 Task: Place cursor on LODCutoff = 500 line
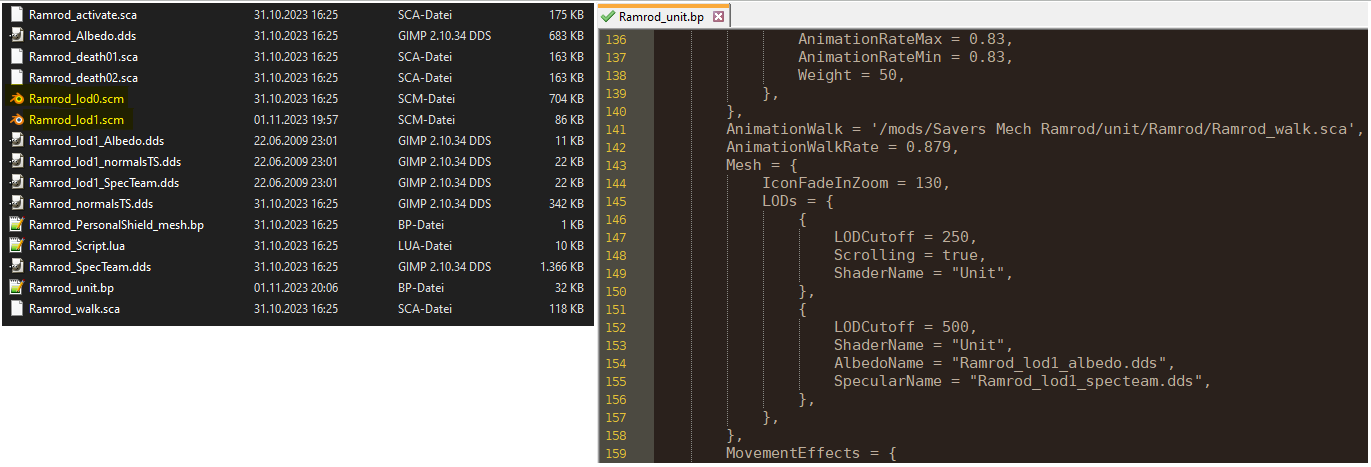[x=905, y=327]
